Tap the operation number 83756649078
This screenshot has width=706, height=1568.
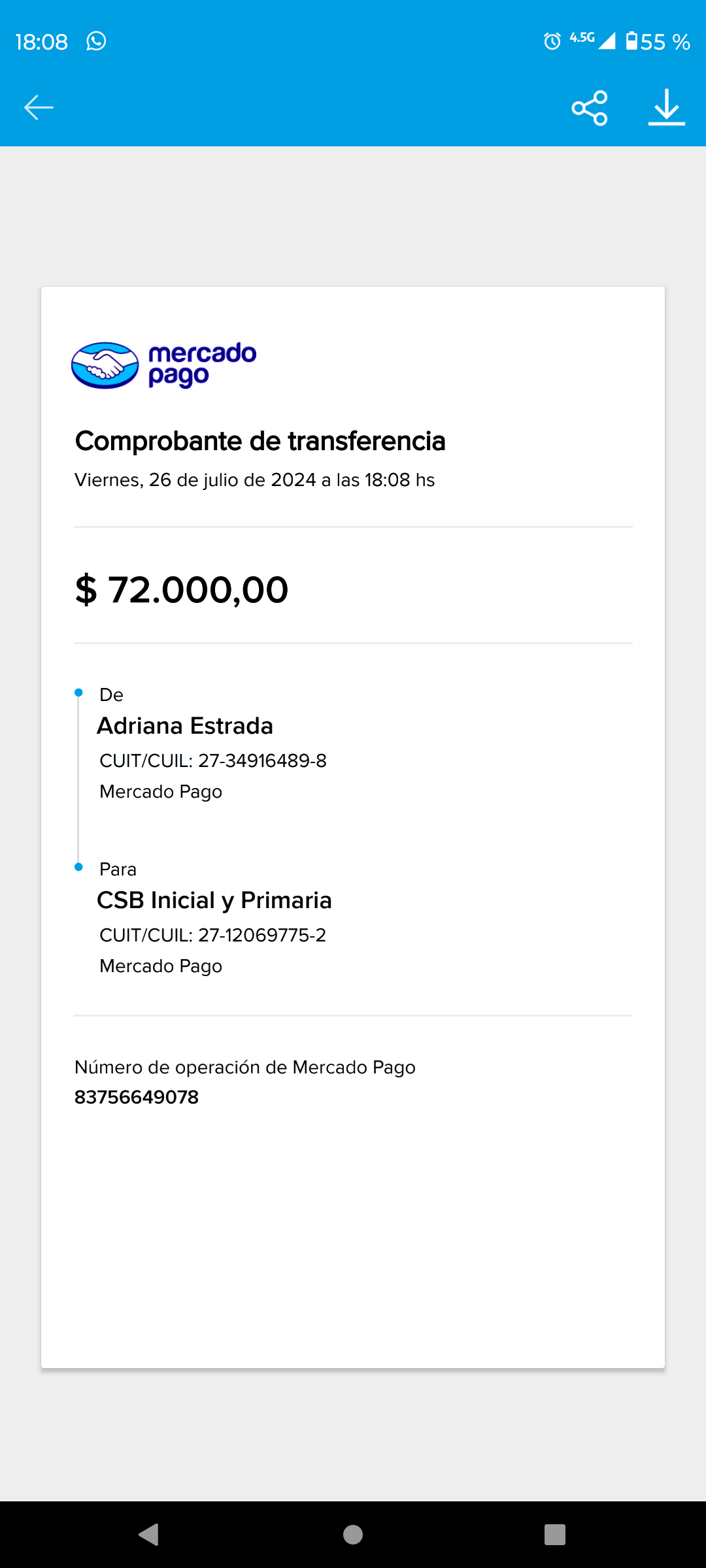[x=137, y=1097]
